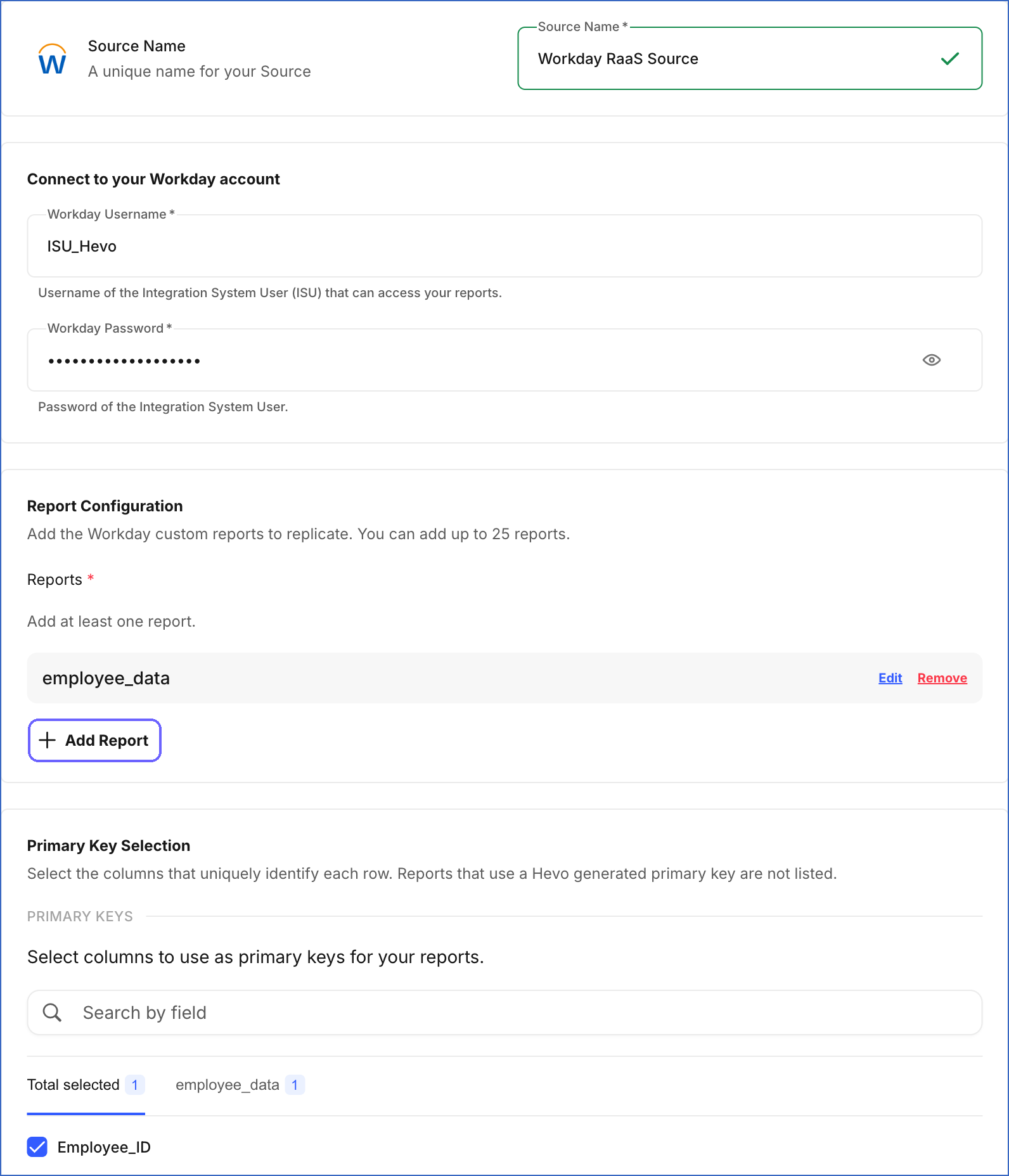Click the Workday logo icon
The height and width of the screenshot is (1176, 1009).
coord(52,59)
